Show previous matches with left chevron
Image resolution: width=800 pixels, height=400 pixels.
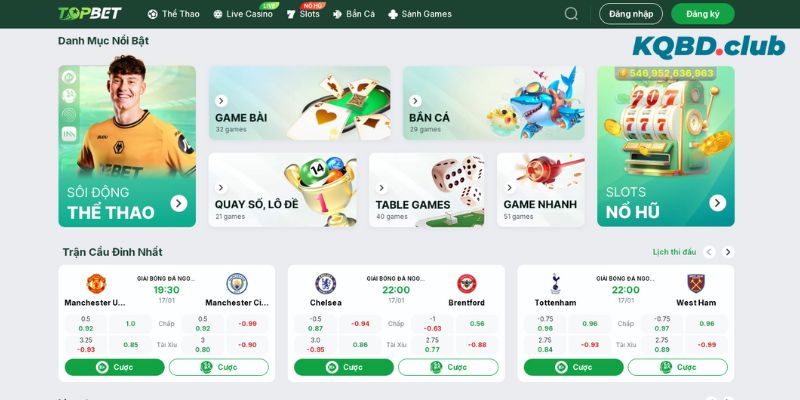[709, 252]
